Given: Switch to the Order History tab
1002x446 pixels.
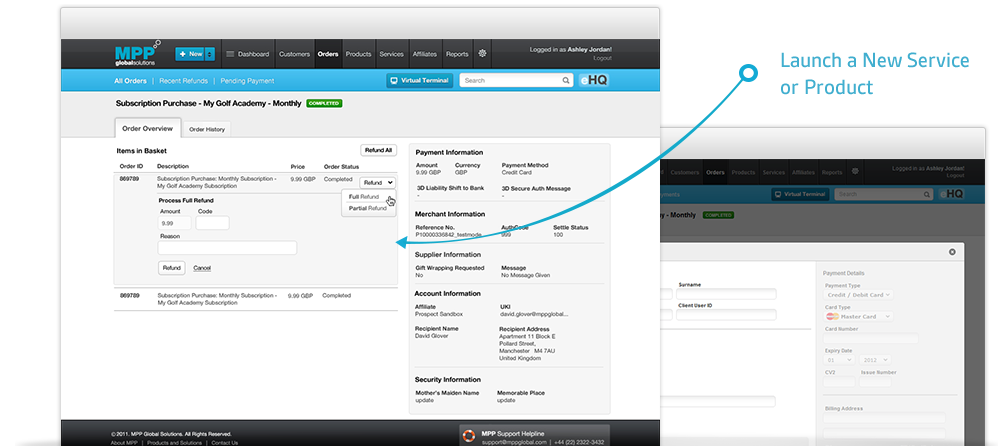Looking at the screenshot, I should [x=208, y=129].
